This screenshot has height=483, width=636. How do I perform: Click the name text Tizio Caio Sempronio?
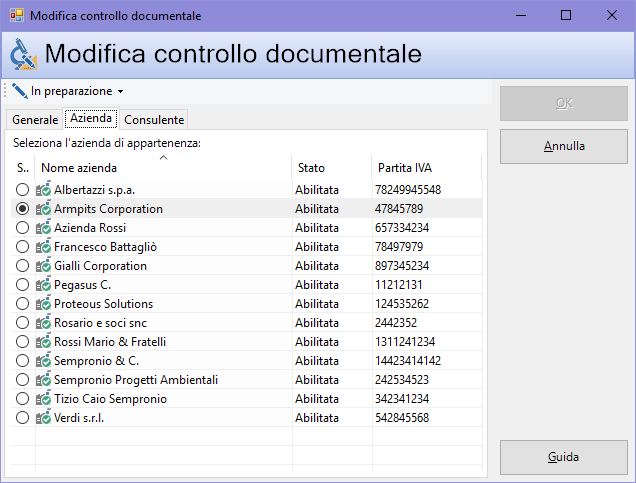point(110,399)
